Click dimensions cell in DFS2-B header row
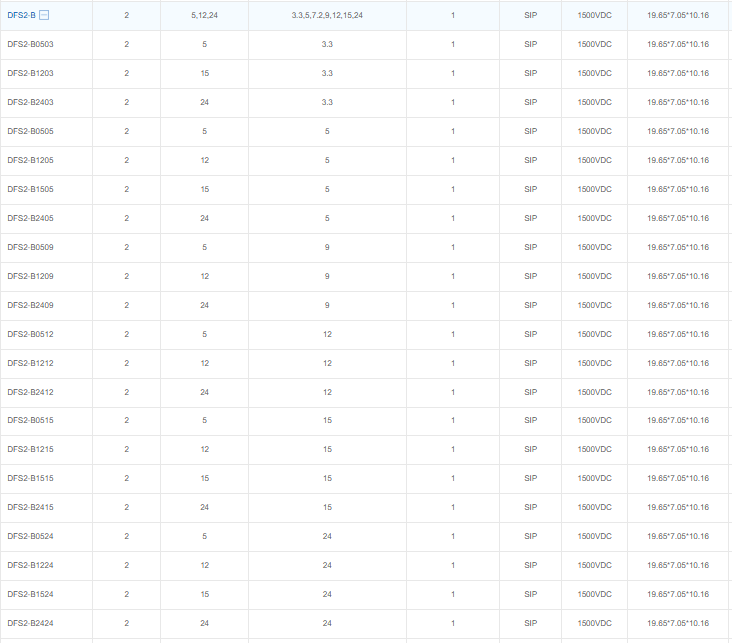 pos(678,15)
